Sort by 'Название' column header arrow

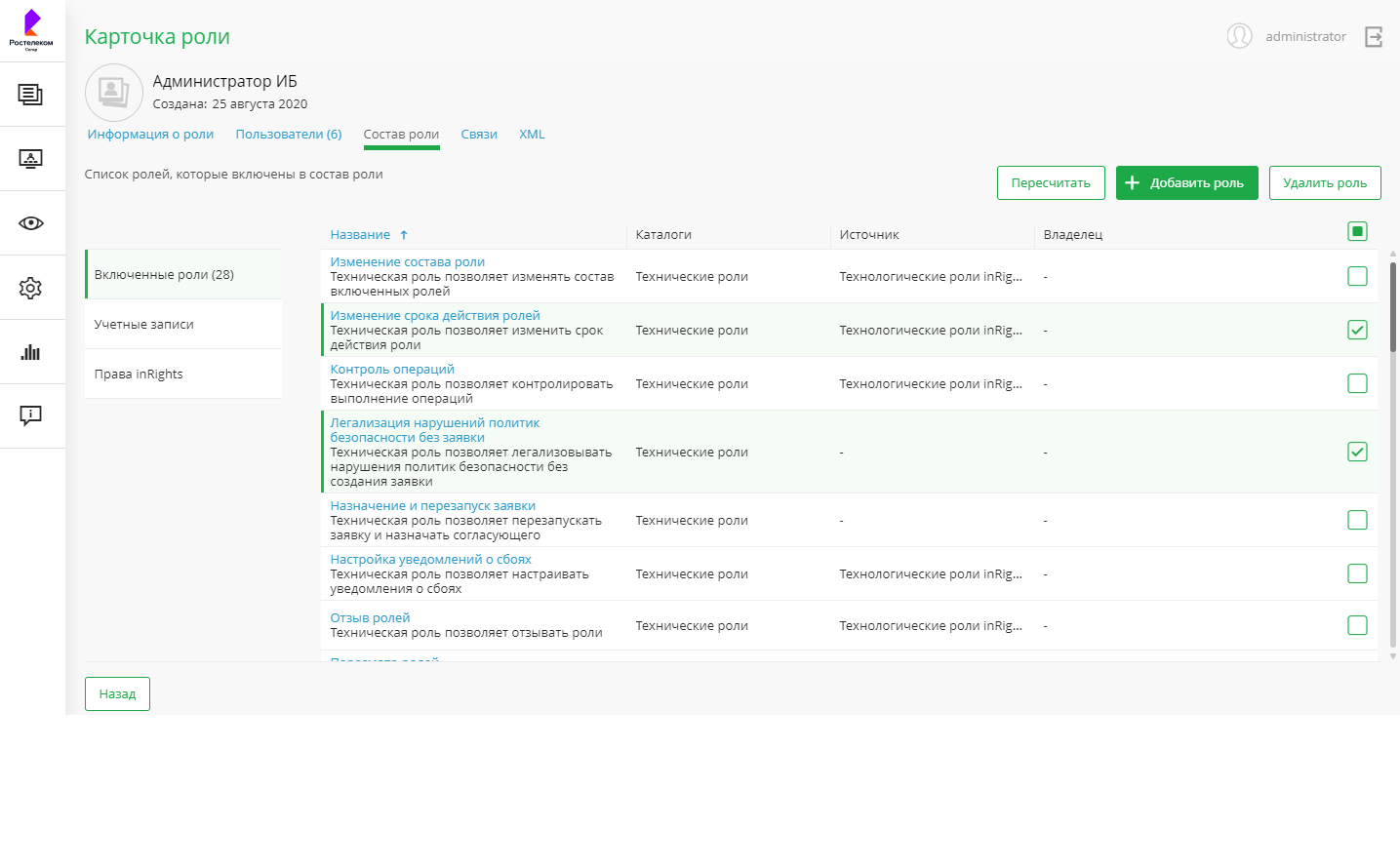point(404,235)
